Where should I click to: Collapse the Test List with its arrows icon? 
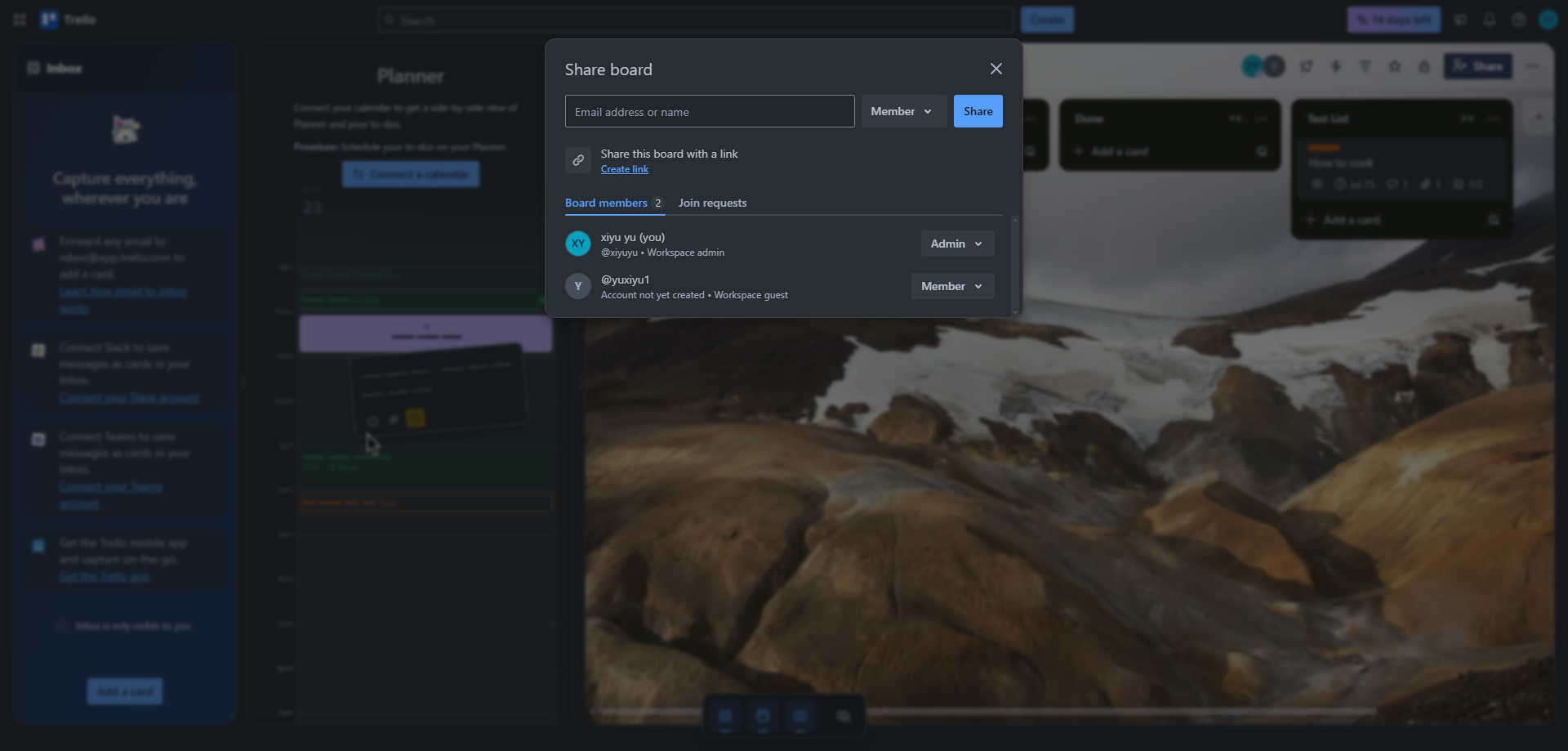1468,118
